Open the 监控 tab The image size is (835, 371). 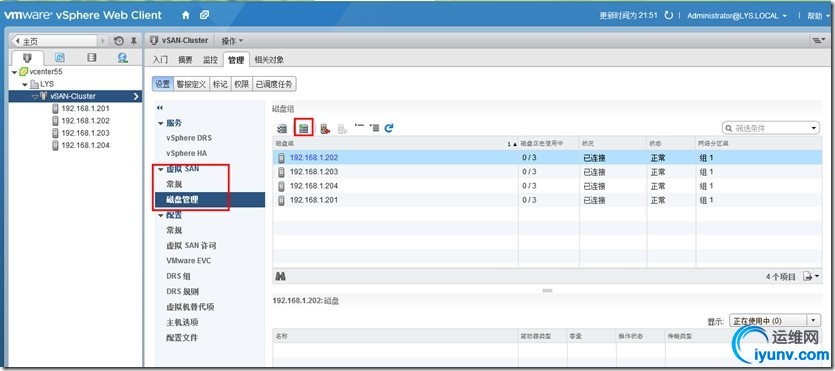[x=210, y=60]
